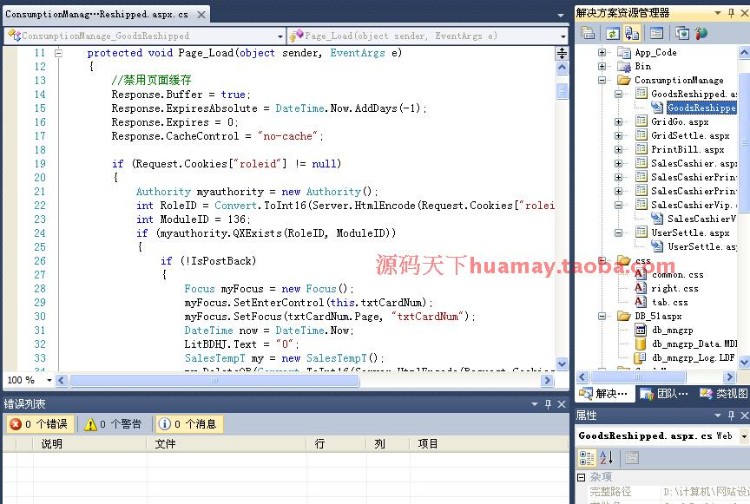
Task: Sort error list by 文件 column
Action: (226, 444)
